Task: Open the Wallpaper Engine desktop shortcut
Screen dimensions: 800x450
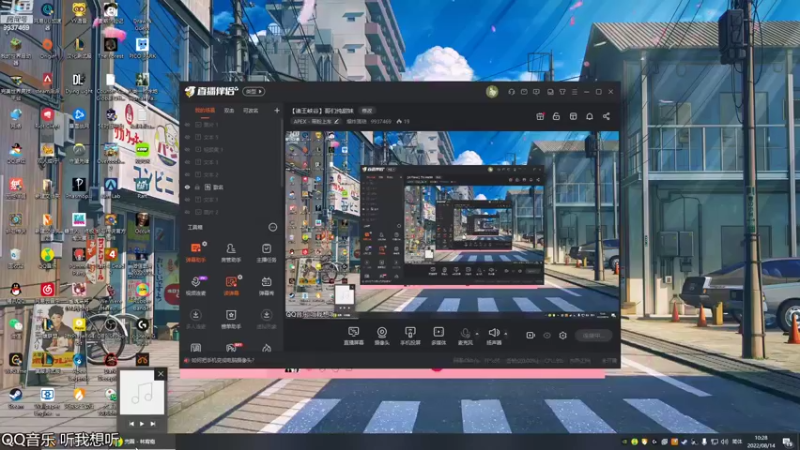Action: click(x=47, y=401)
